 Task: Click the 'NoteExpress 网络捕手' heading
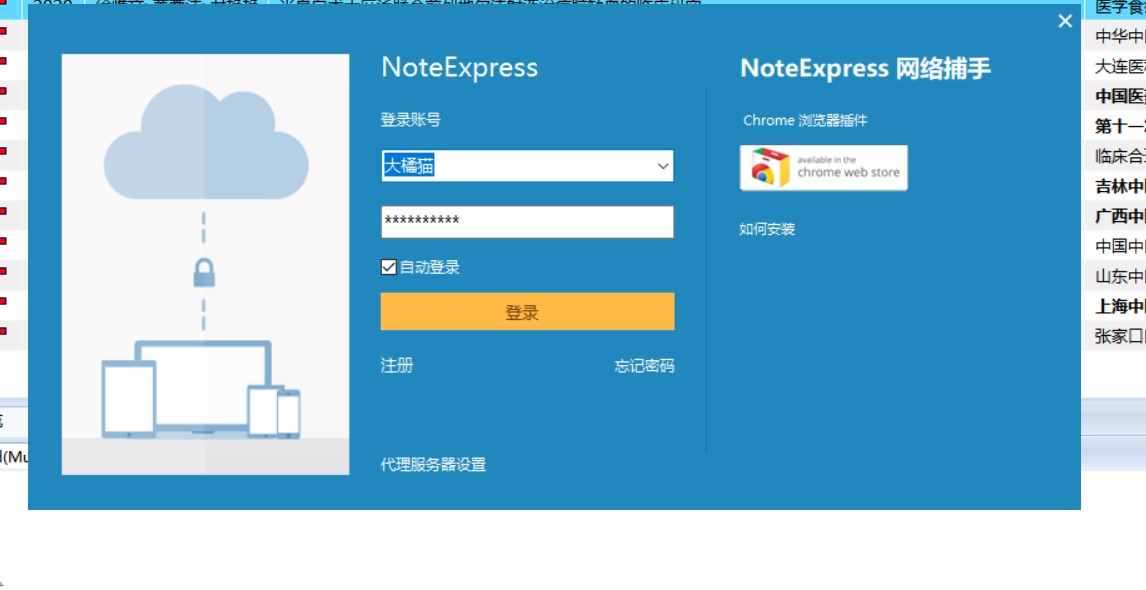(865, 69)
